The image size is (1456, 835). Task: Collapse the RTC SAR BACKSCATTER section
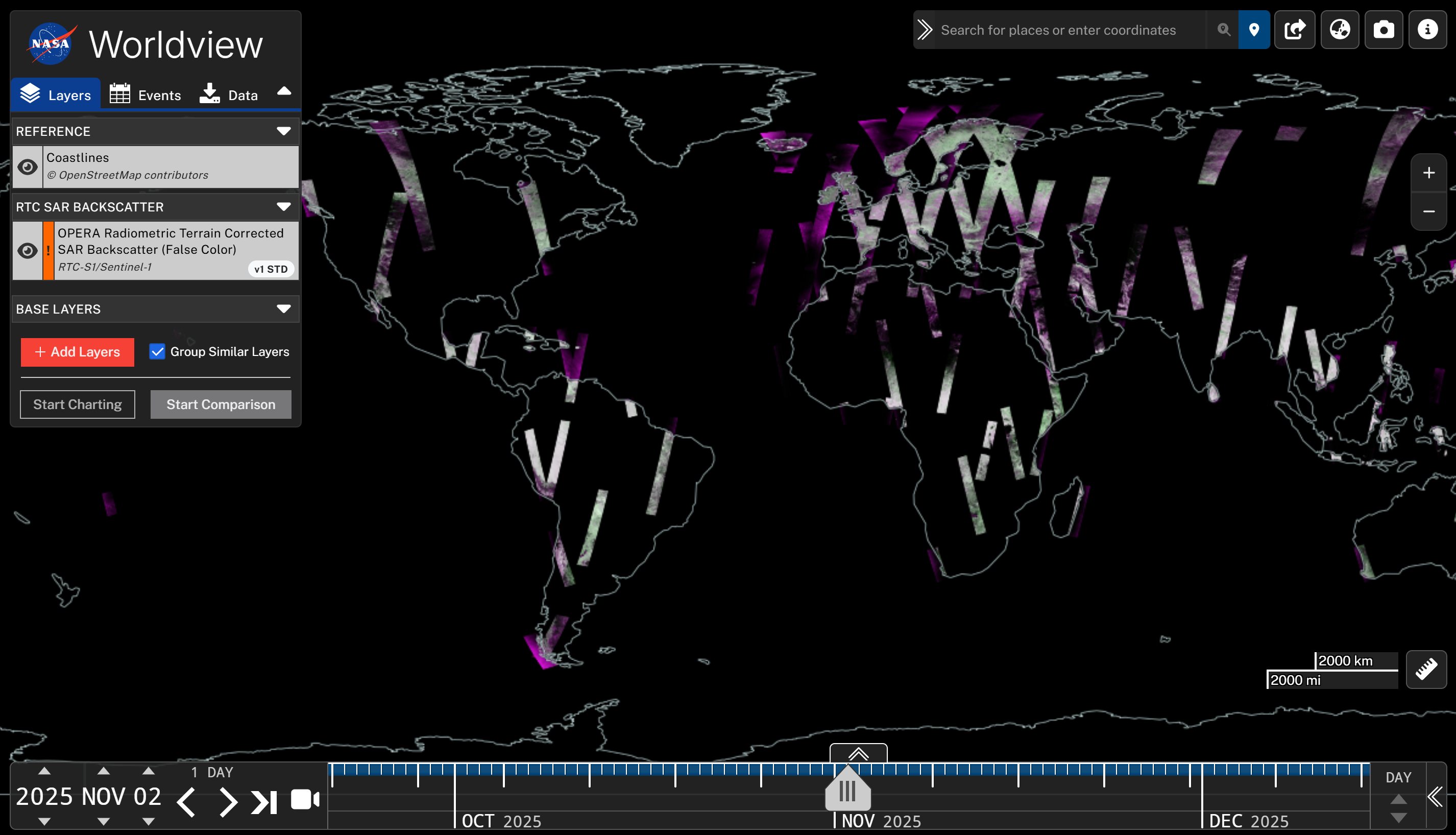click(284, 207)
